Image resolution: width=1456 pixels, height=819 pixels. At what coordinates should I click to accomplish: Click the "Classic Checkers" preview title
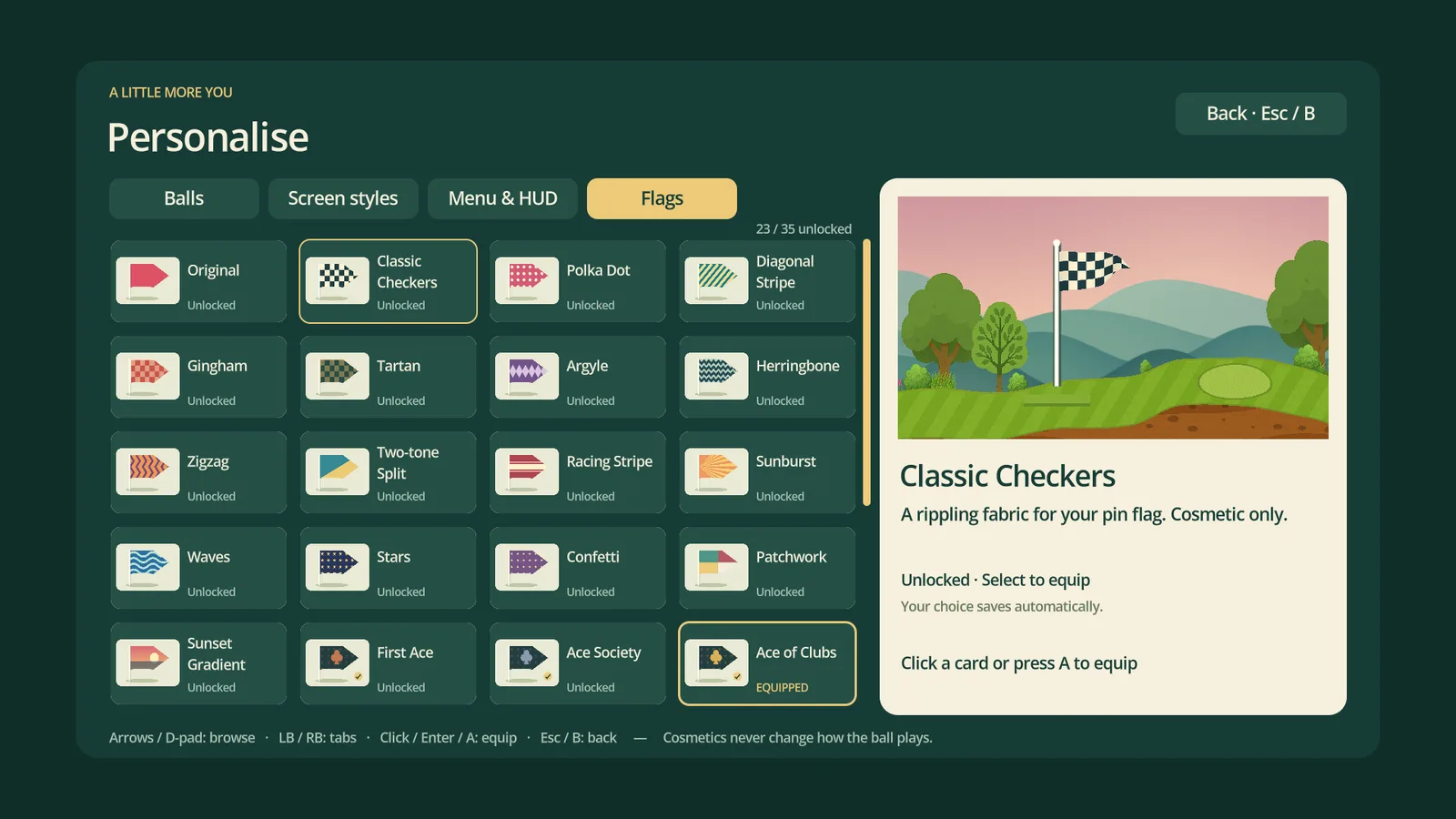click(x=1007, y=476)
